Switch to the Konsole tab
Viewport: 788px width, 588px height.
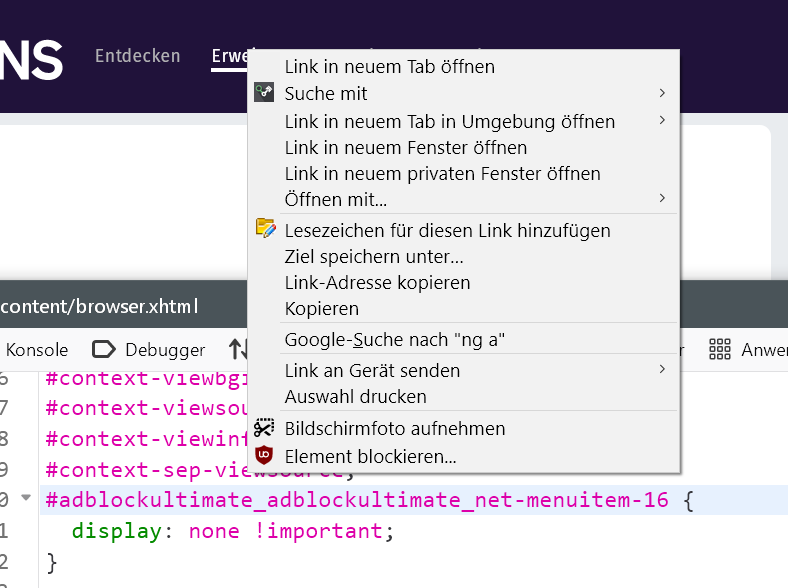[x=37, y=349]
